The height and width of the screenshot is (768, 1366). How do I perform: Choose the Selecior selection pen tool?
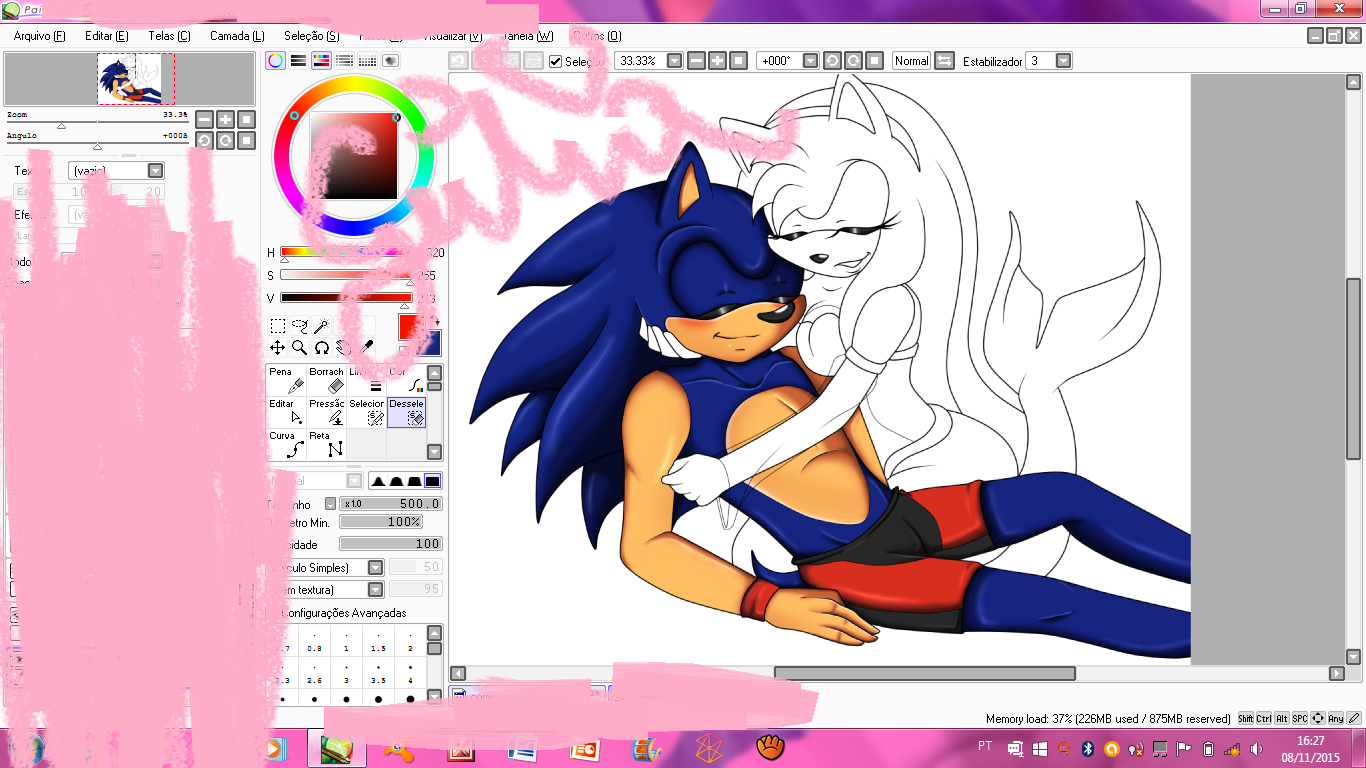point(366,412)
